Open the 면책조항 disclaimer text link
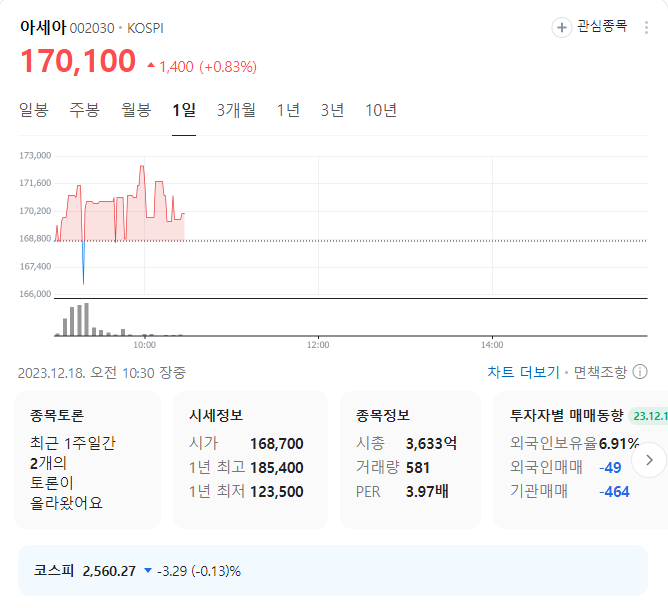668x608 pixels. [x=600, y=372]
